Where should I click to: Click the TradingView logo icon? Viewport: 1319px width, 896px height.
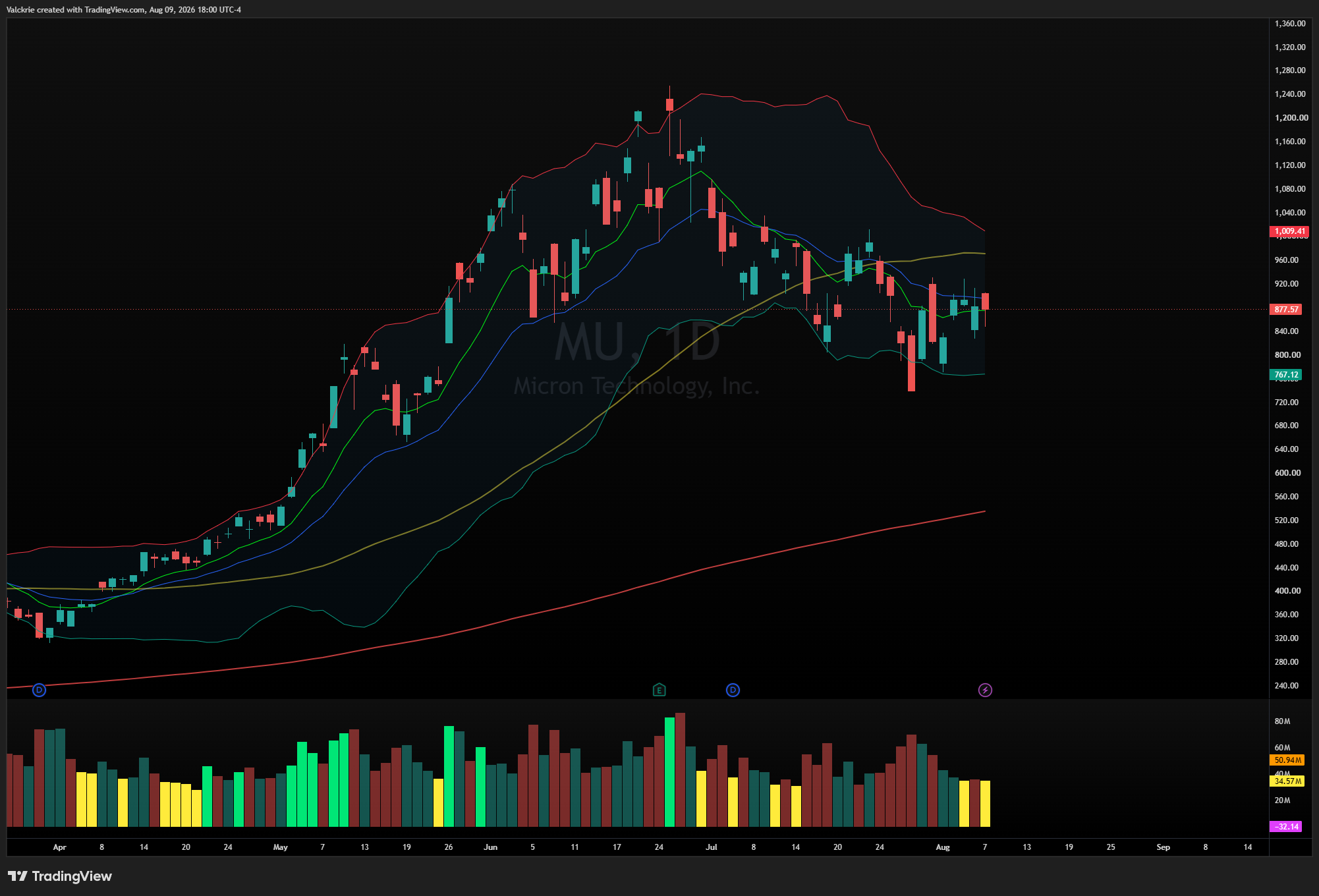[x=18, y=876]
